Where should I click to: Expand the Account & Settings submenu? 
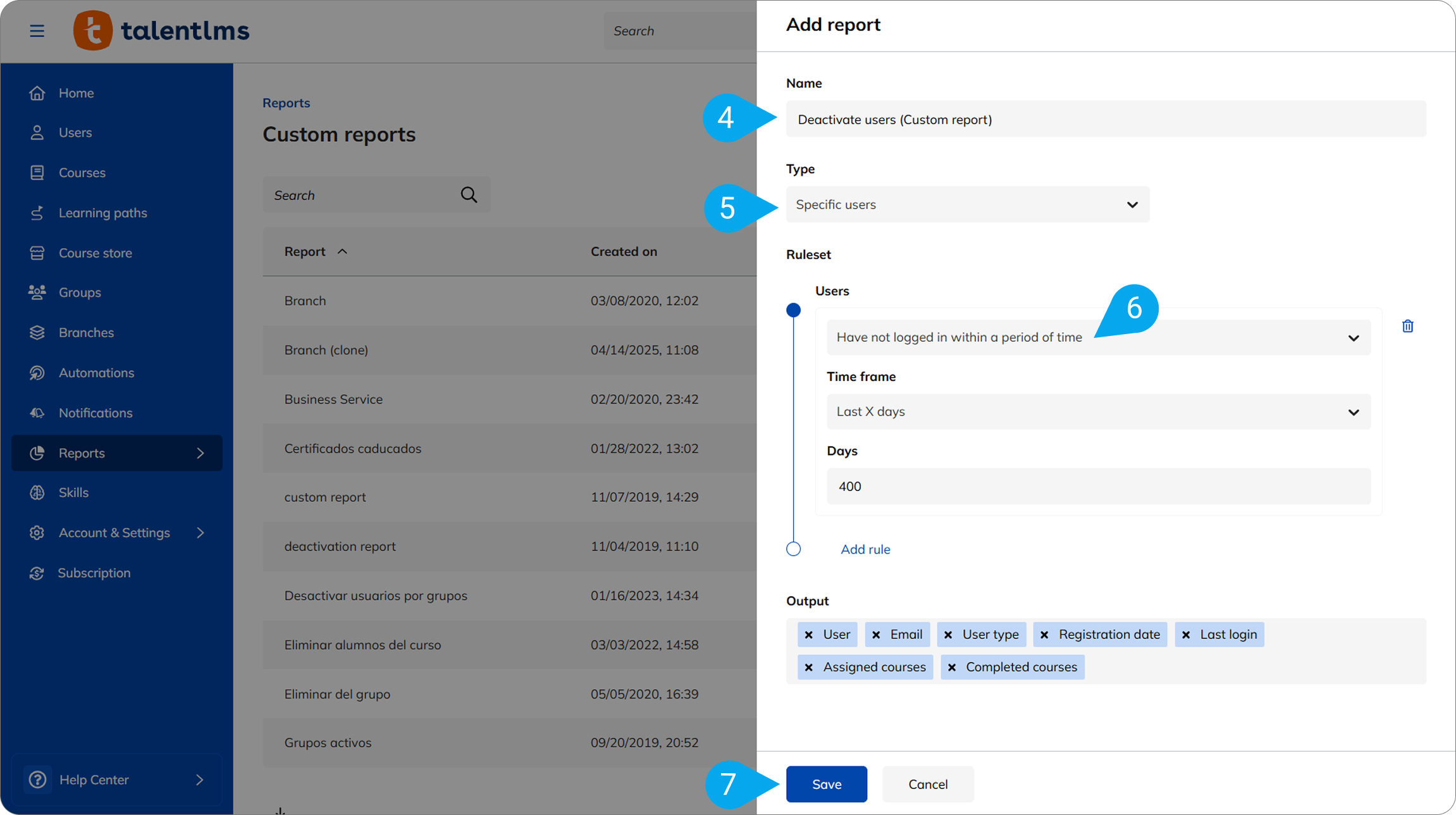click(200, 533)
